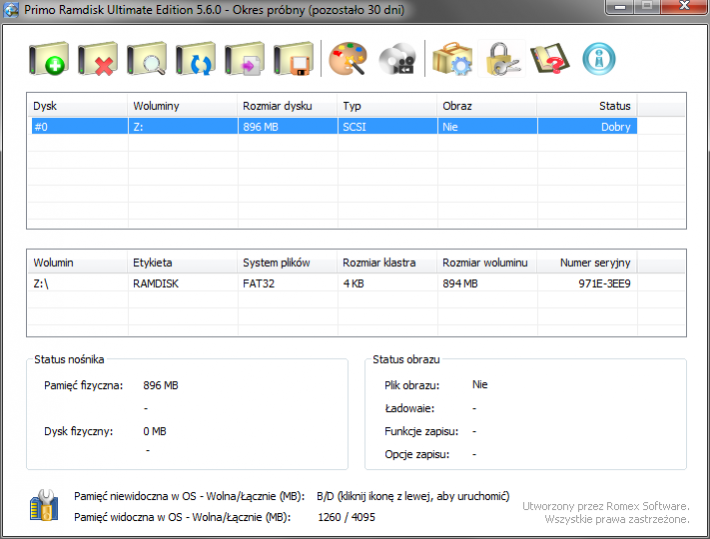Click Utworzony przez Romex Software text
710x539 pixels.
point(606,506)
